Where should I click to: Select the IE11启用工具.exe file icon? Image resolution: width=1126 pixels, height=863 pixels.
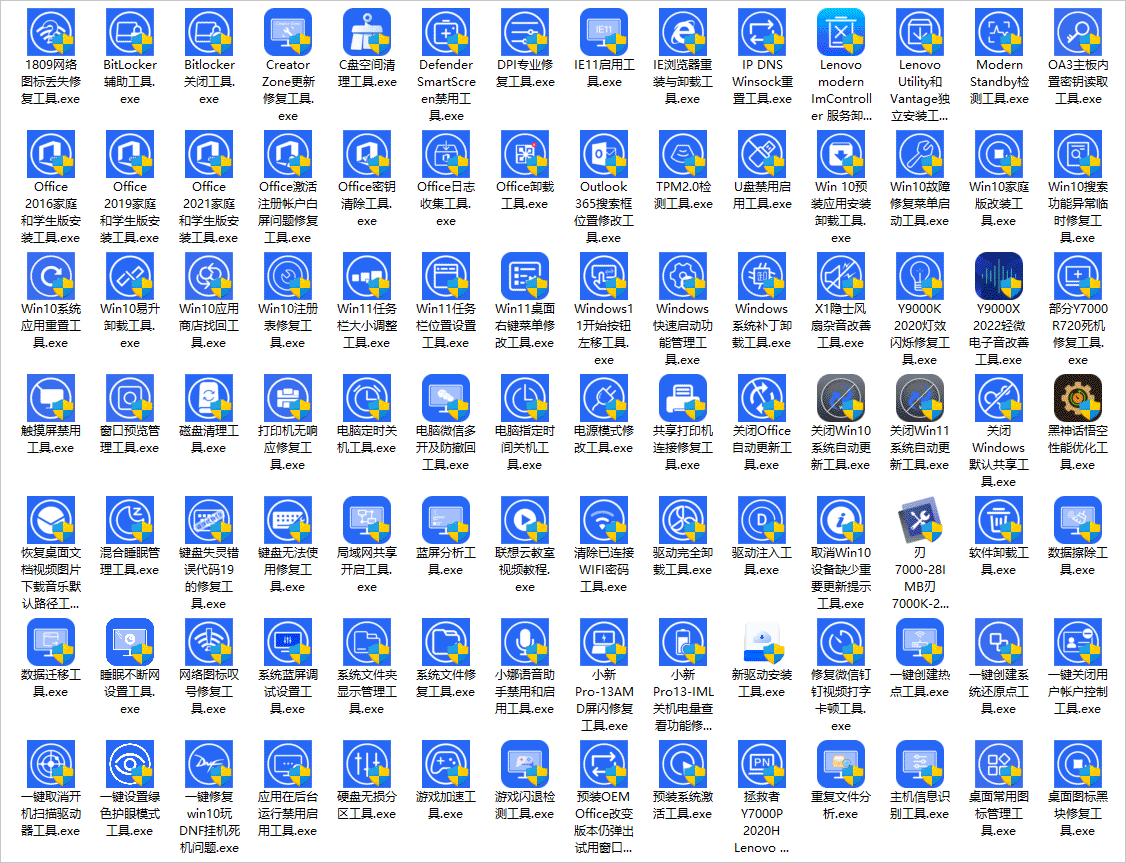point(604,33)
